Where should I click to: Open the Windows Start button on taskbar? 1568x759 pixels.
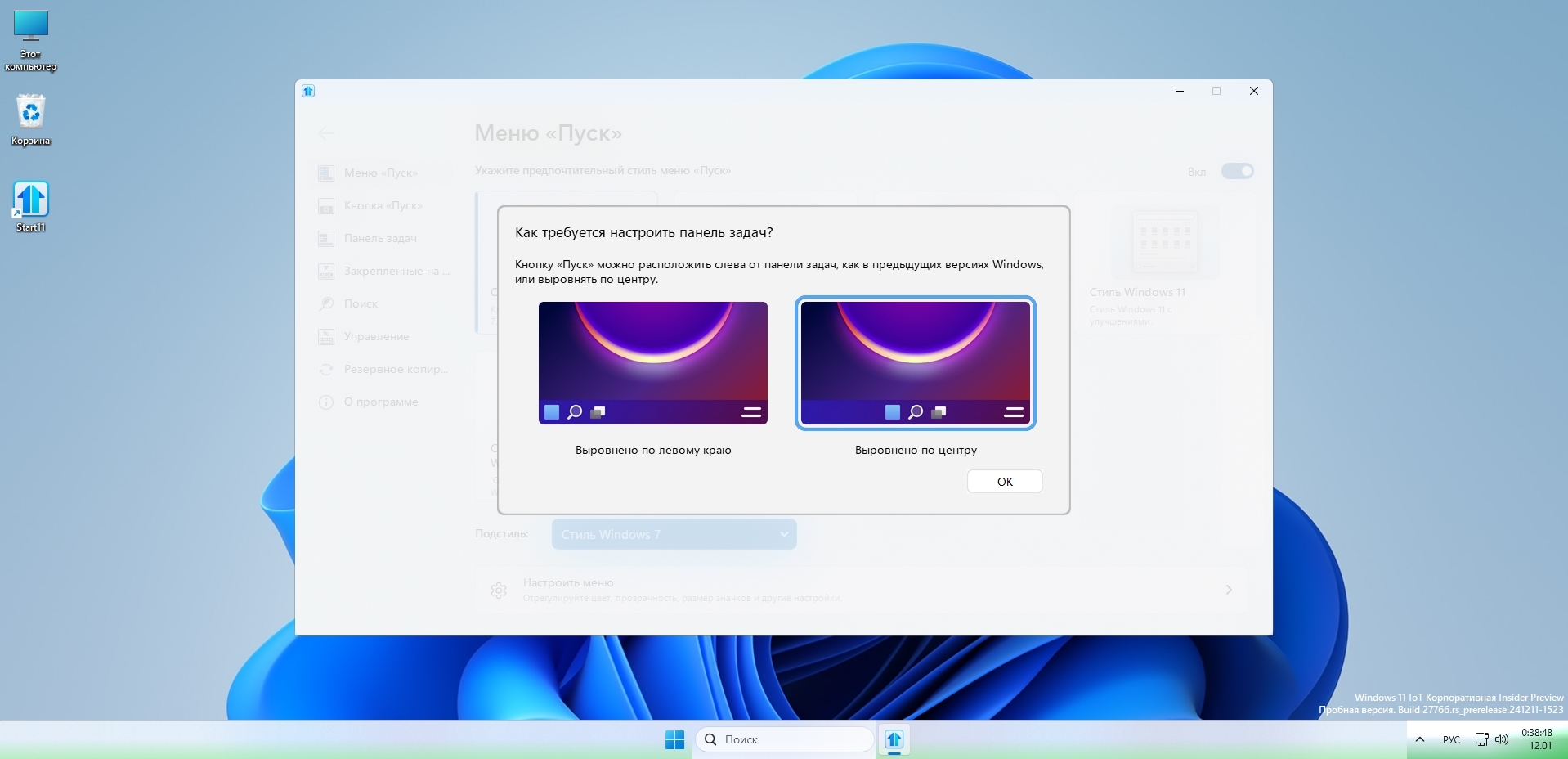[x=674, y=739]
